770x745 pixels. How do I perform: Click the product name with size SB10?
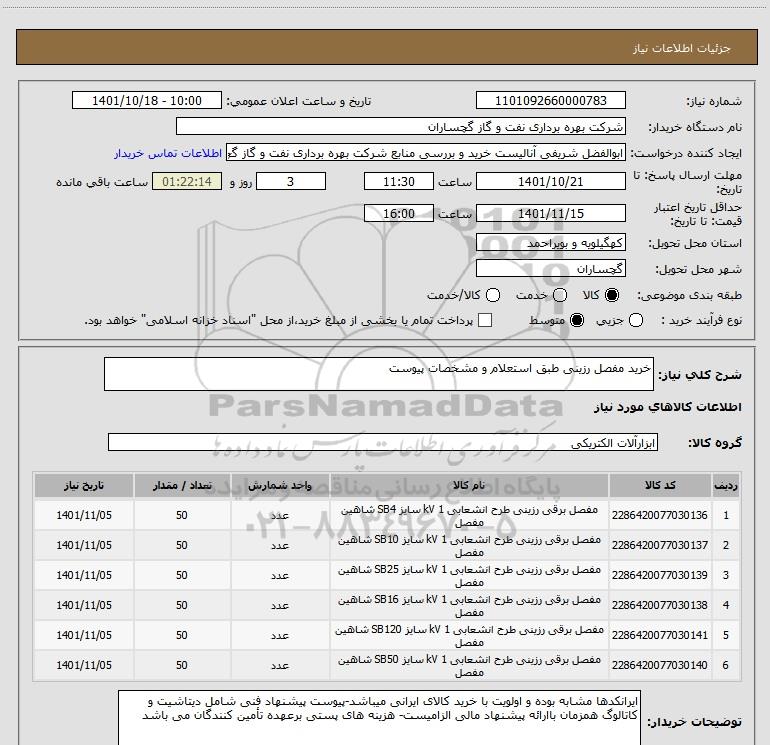coord(469,546)
